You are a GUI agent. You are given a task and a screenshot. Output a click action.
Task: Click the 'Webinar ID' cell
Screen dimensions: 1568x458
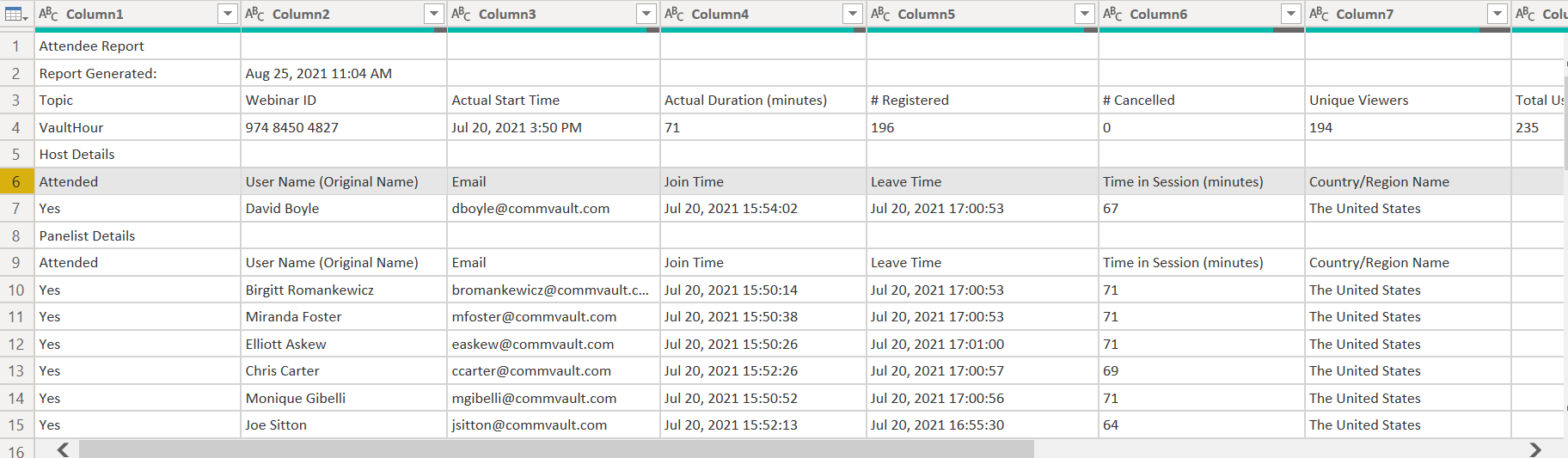click(344, 100)
